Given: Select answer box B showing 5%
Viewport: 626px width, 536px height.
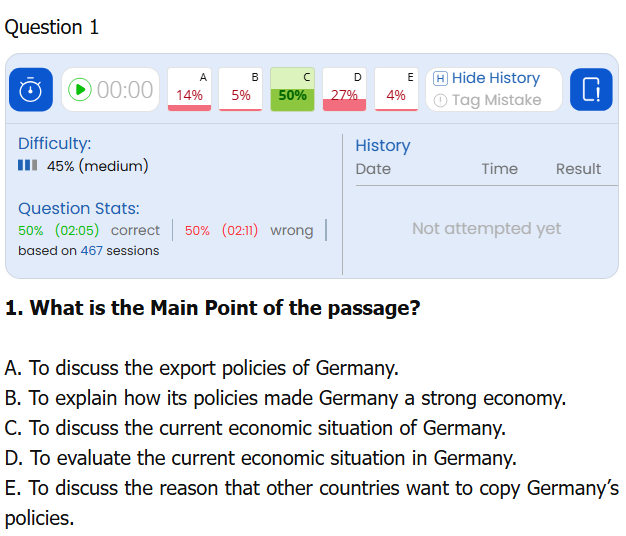Looking at the screenshot, I should pos(241,89).
